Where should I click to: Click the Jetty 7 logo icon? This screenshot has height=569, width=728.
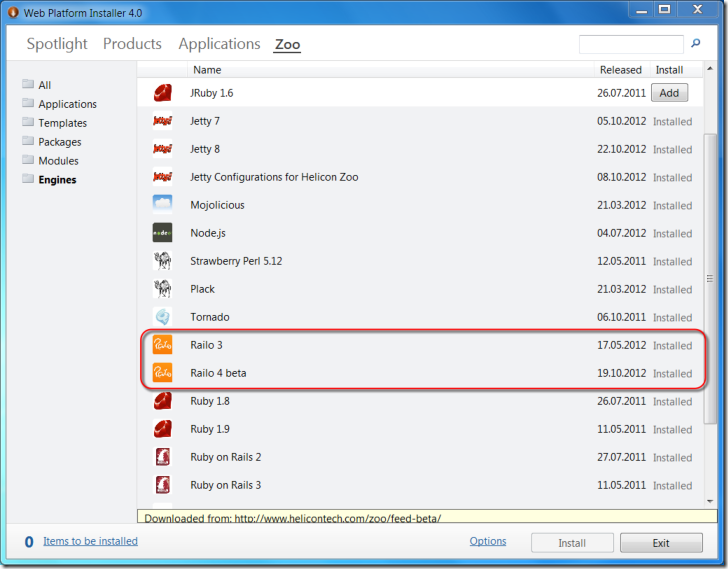coord(162,121)
